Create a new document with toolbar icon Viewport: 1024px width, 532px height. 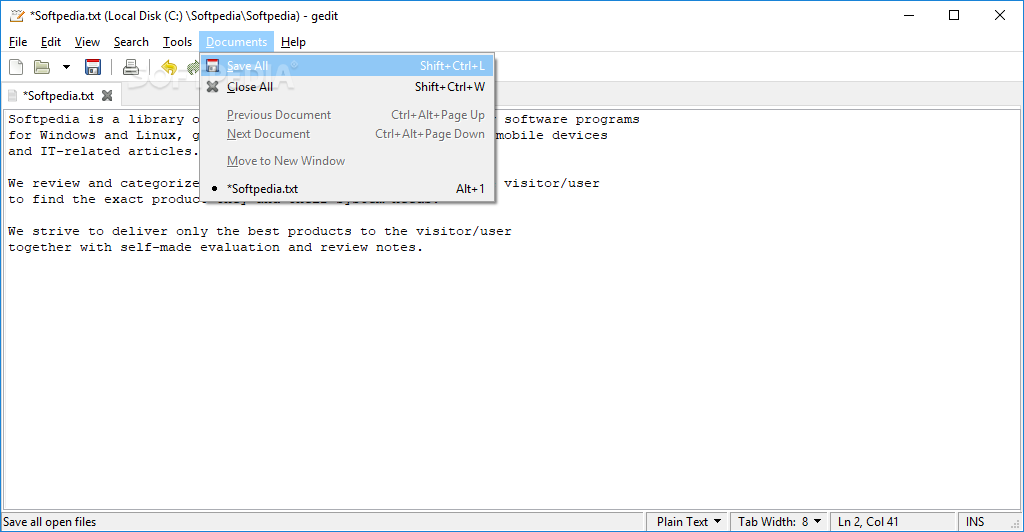tap(16, 67)
